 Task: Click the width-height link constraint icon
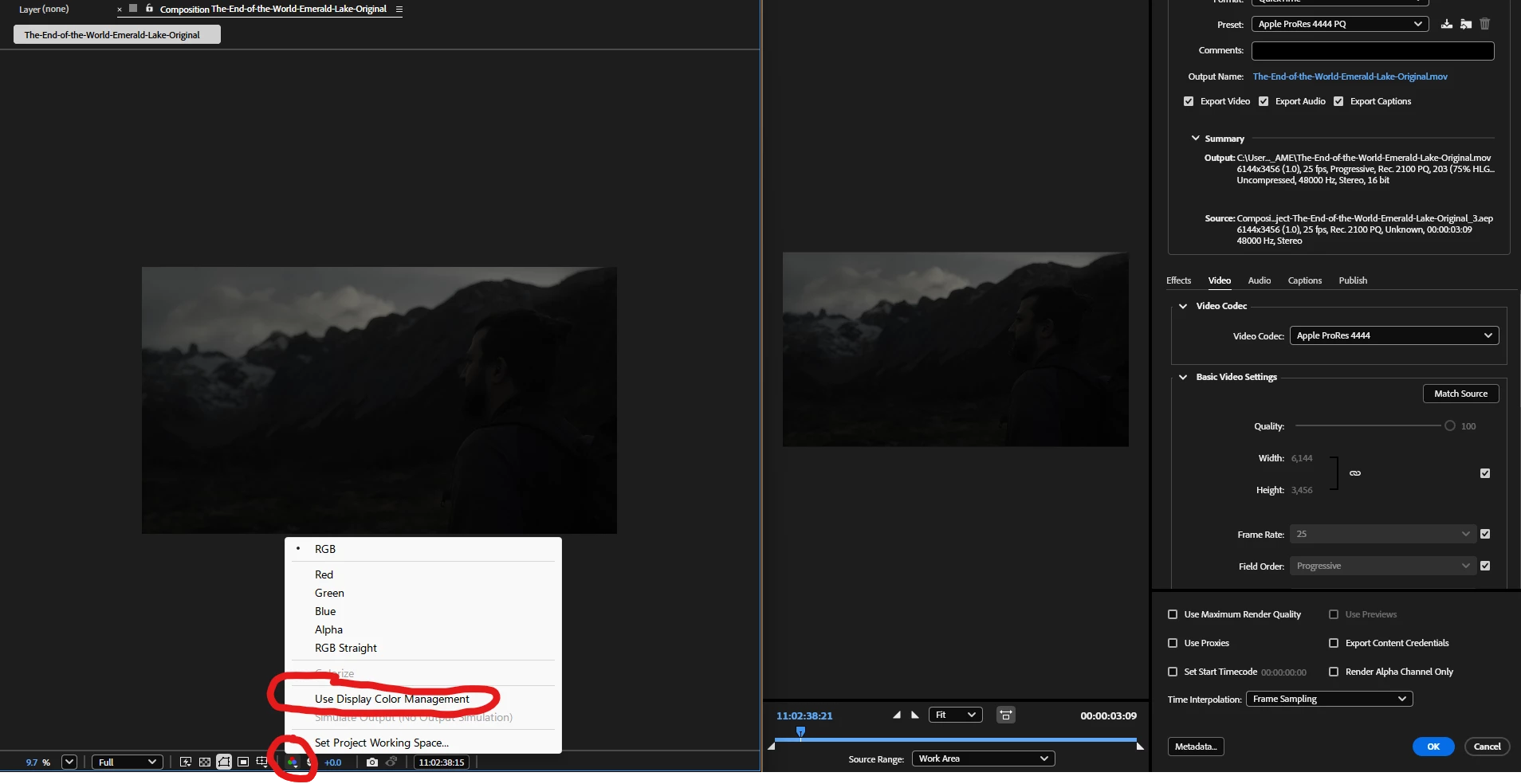[1355, 473]
